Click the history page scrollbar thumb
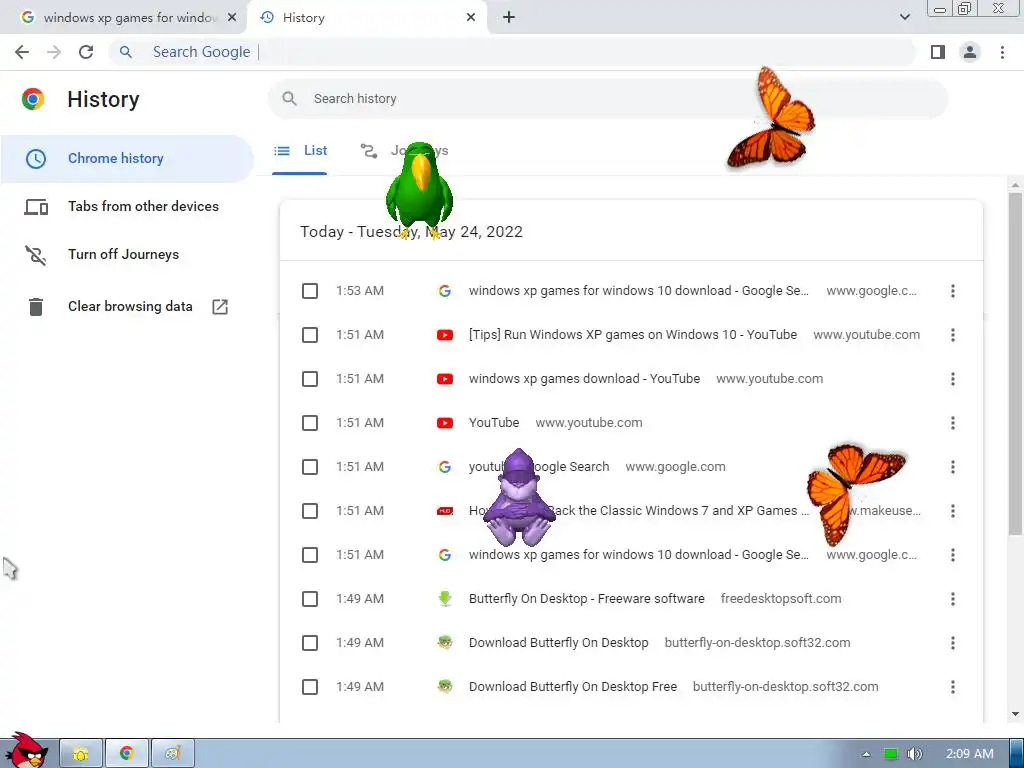The height and width of the screenshot is (768, 1024). (1015, 362)
